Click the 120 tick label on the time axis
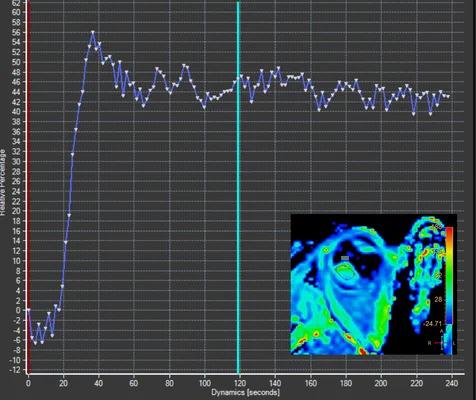476x400 pixels. 240,383
